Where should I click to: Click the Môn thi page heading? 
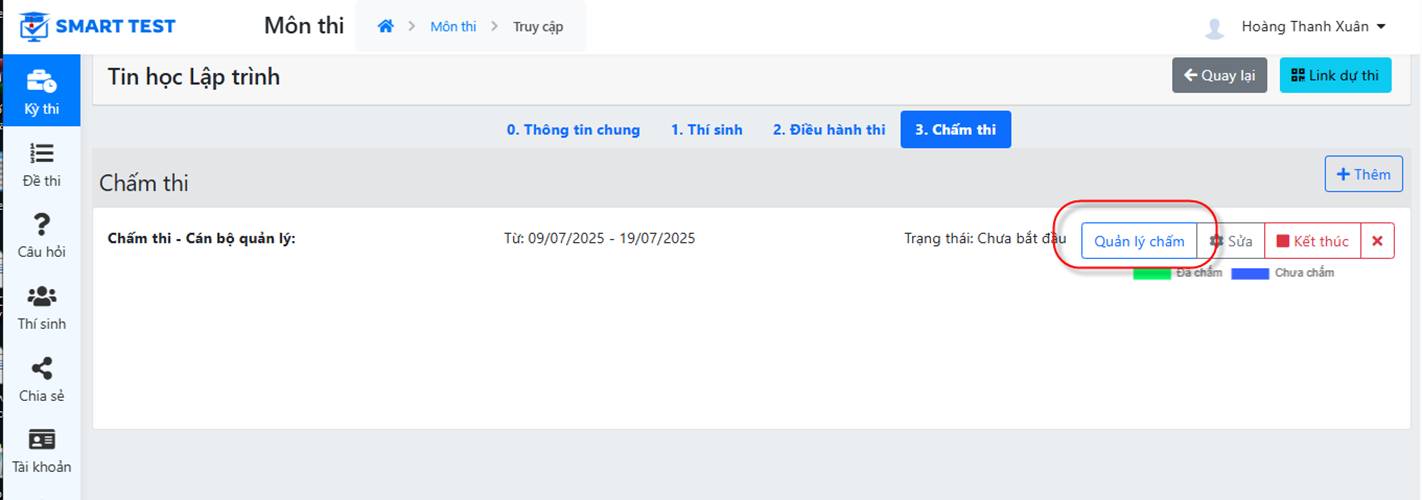click(304, 26)
